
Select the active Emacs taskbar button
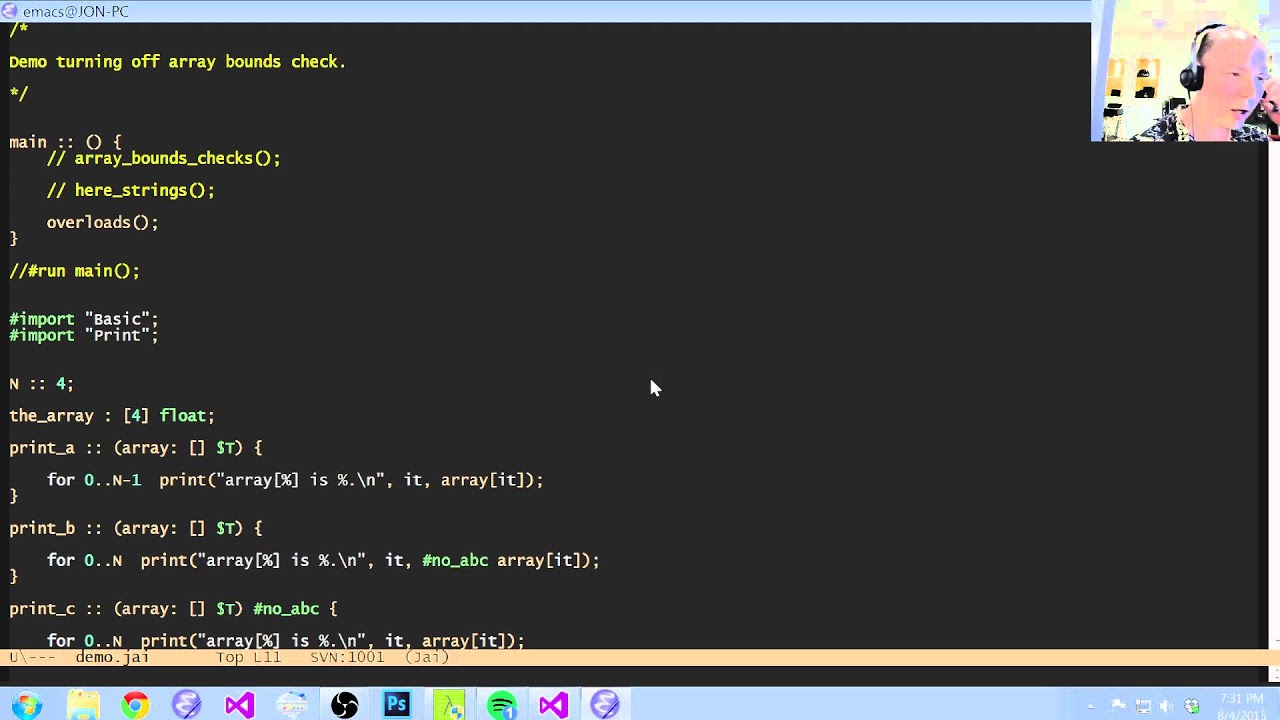point(605,705)
